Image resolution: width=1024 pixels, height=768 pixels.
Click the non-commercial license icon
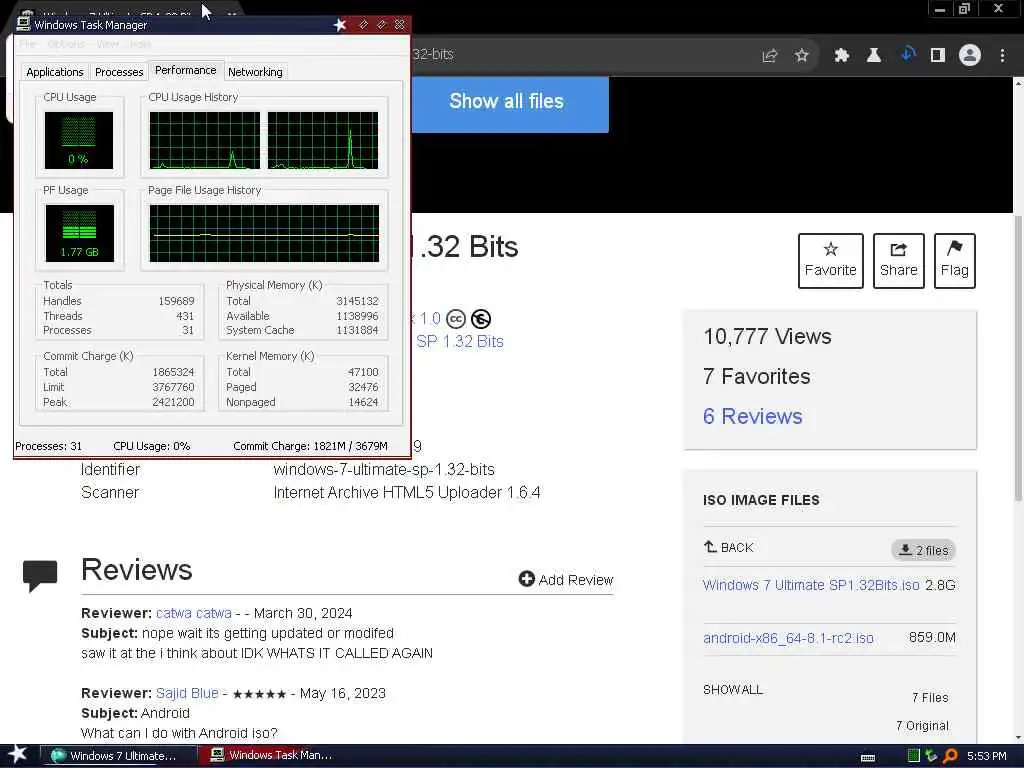coord(481,319)
